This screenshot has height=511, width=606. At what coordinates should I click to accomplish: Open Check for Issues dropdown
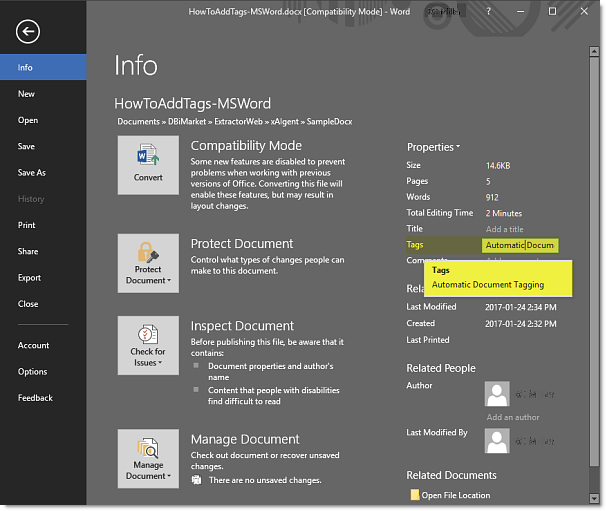pos(148,345)
